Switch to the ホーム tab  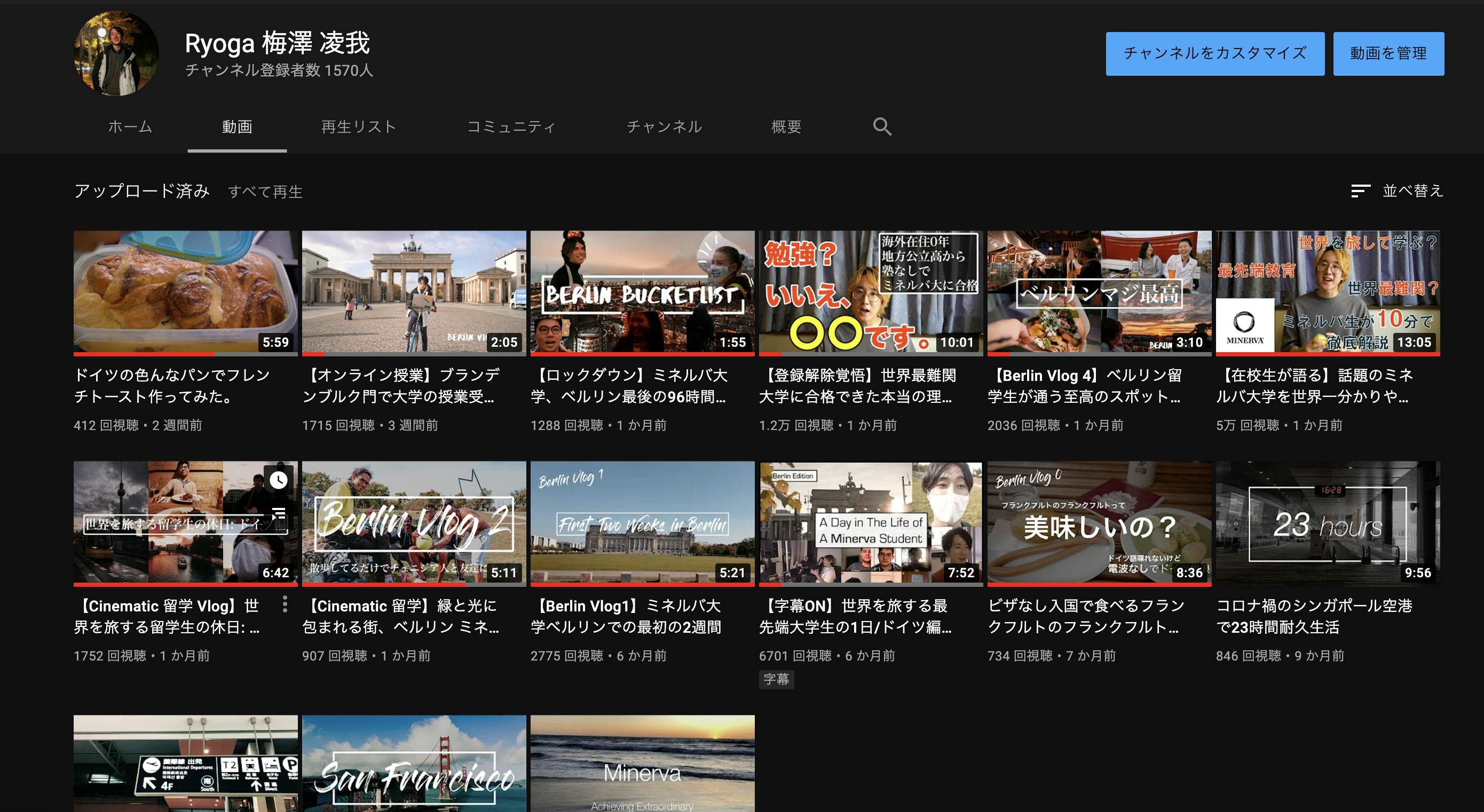(130, 126)
